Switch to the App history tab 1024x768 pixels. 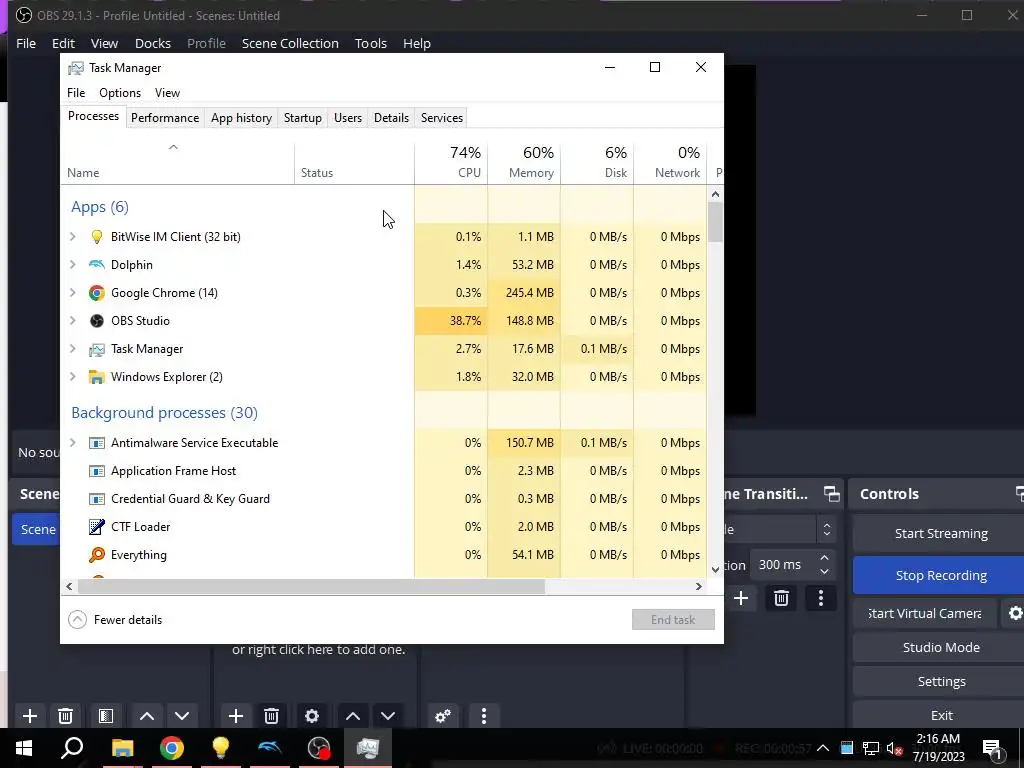(x=241, y=118)
